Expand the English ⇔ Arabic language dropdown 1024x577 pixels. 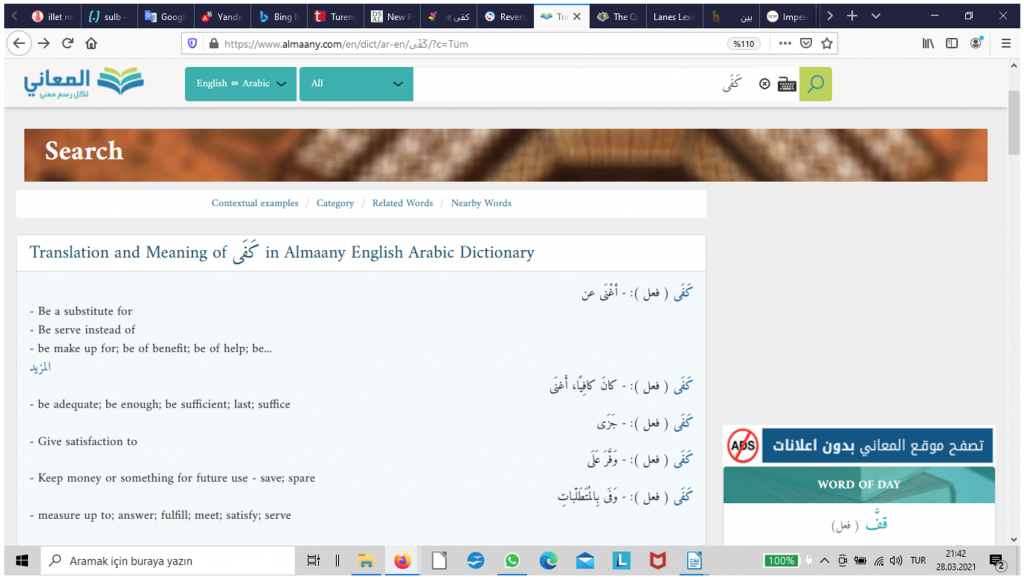[241, 84]
